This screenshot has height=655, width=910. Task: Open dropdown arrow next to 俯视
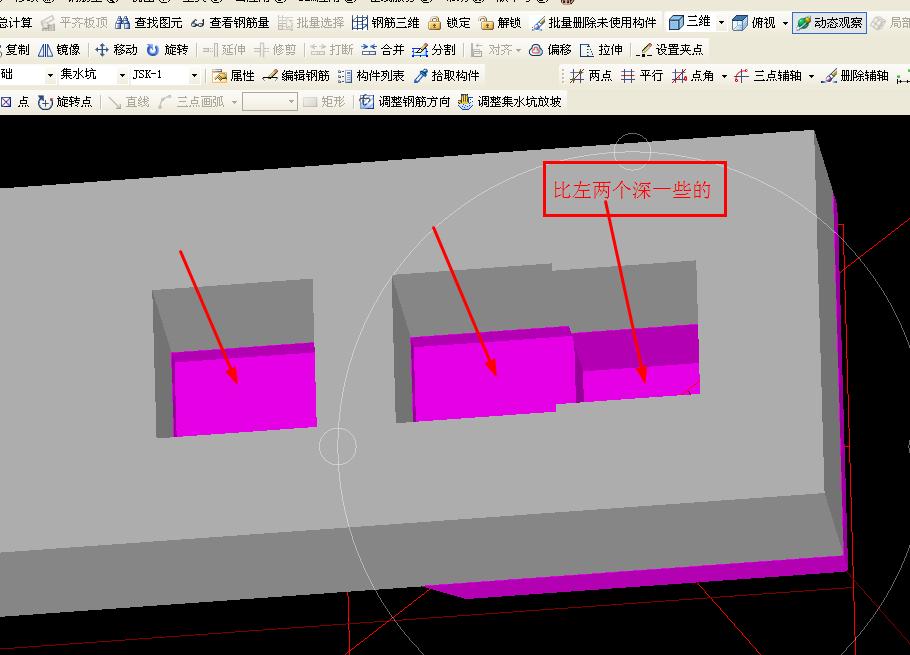(785, 23)
